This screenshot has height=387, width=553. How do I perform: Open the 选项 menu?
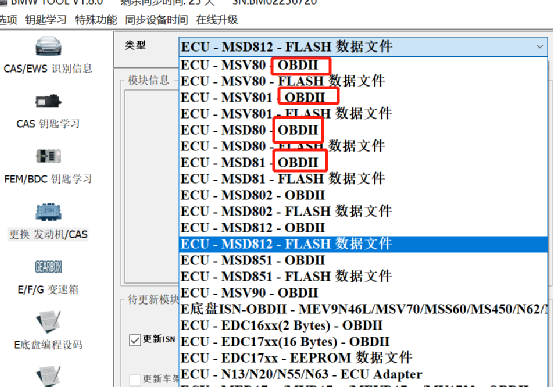click(8, 20)
